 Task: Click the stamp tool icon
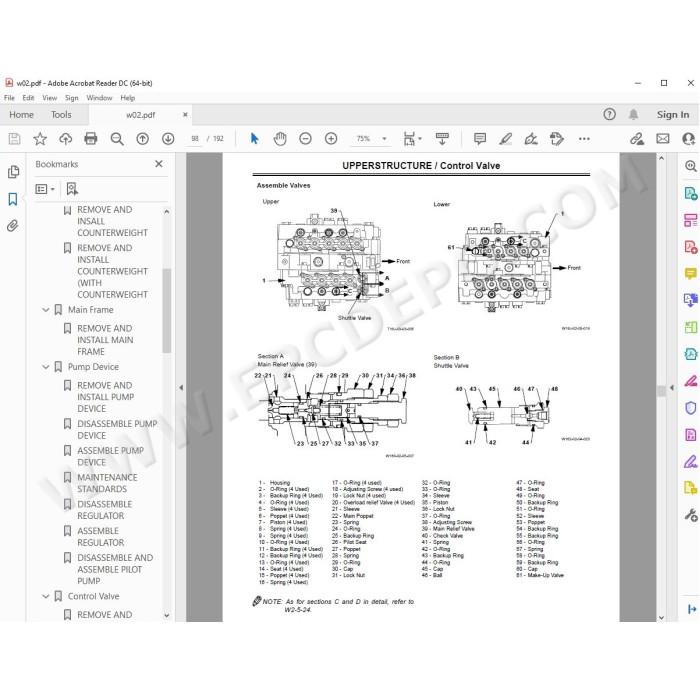point(557,139)
